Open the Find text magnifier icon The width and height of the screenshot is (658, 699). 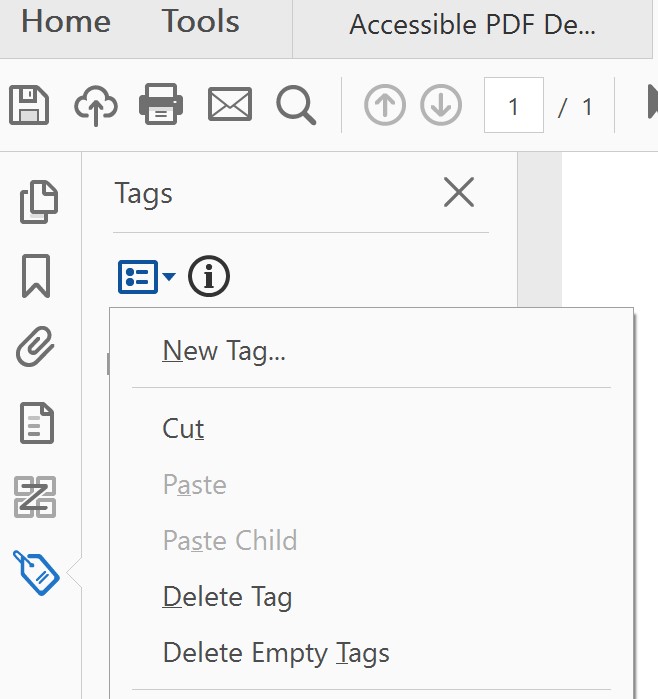pos(296,105)
